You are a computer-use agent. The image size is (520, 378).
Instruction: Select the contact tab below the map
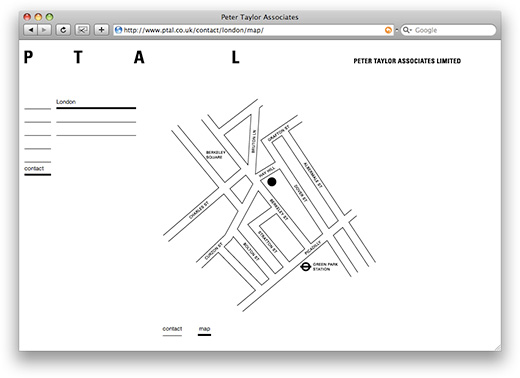[172, 329]
